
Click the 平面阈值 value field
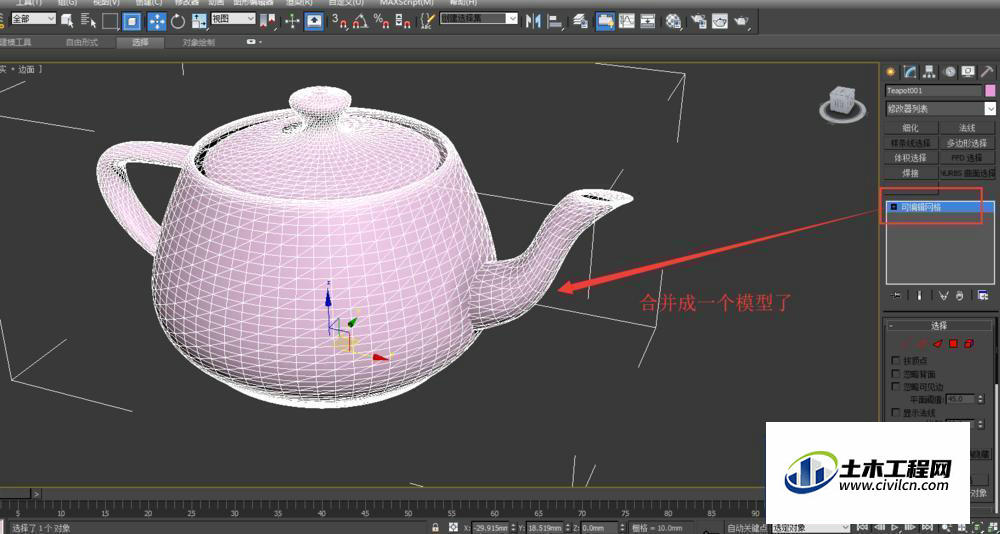coord(961,399)
